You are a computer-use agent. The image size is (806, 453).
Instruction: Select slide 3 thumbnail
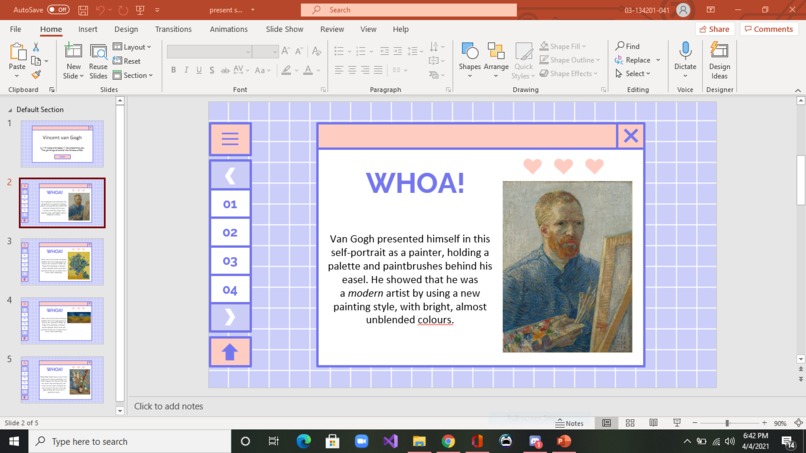(x=62, y=262)
